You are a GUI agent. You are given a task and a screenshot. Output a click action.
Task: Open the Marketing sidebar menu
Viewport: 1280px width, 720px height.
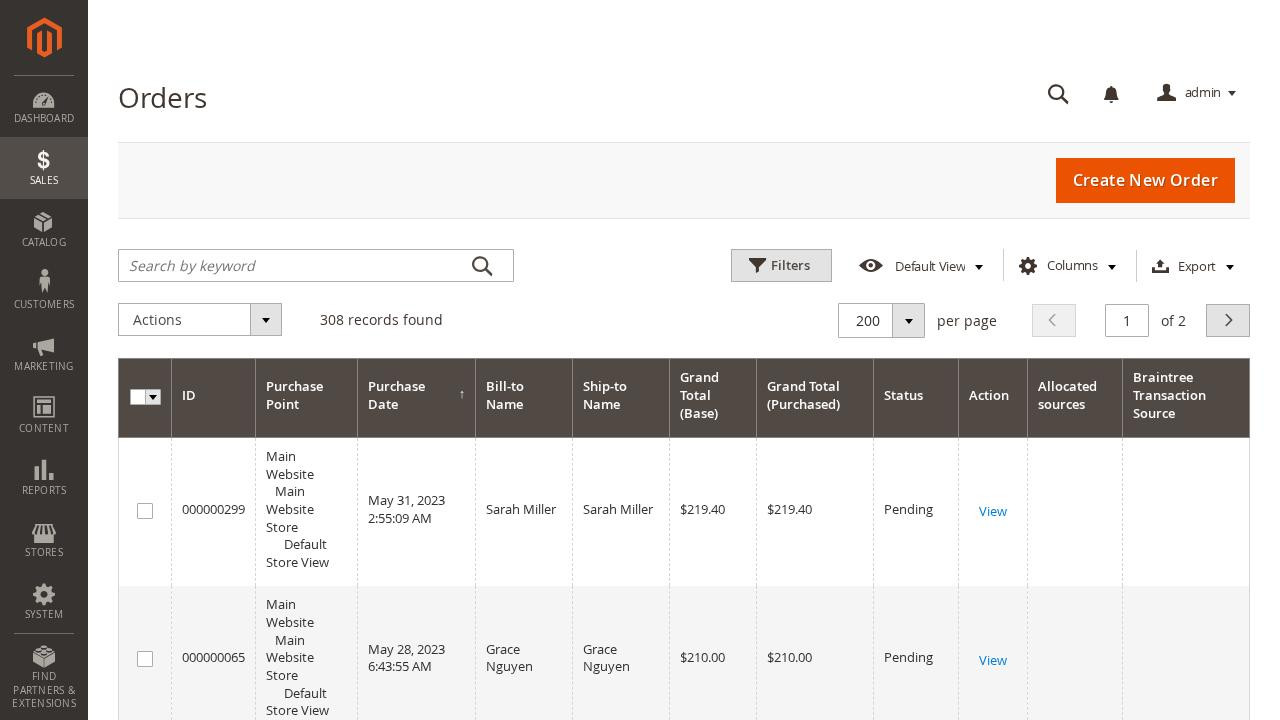[44, 354]
